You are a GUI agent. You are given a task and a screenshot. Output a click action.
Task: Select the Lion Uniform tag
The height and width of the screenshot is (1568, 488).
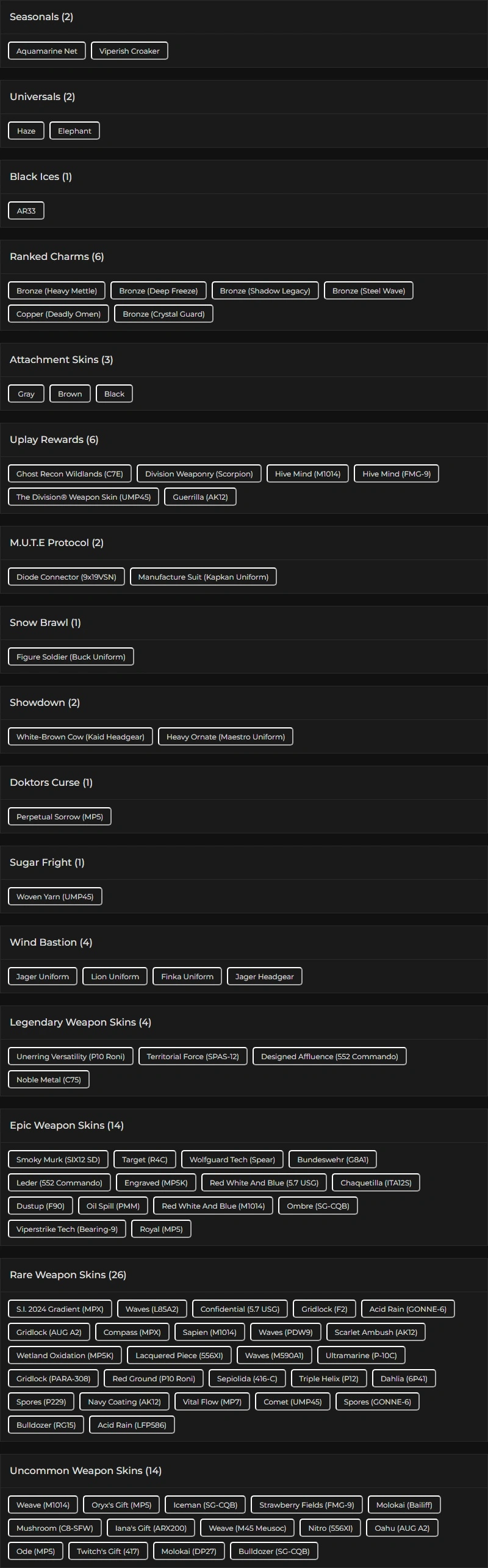[x=115, y=977]
